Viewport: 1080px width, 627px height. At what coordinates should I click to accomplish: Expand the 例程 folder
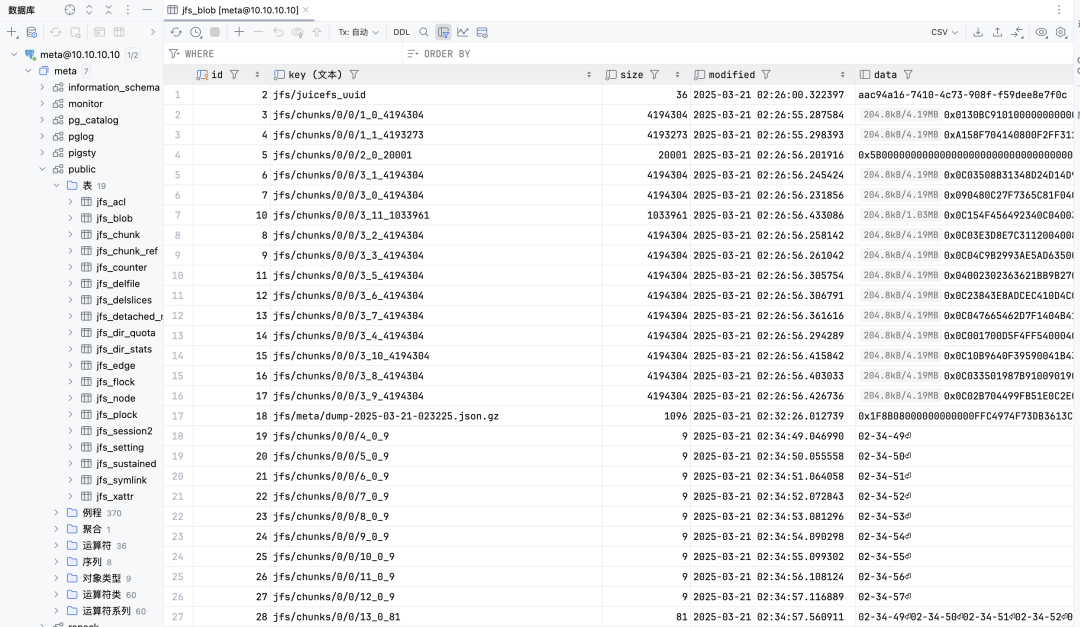[56, 513]
